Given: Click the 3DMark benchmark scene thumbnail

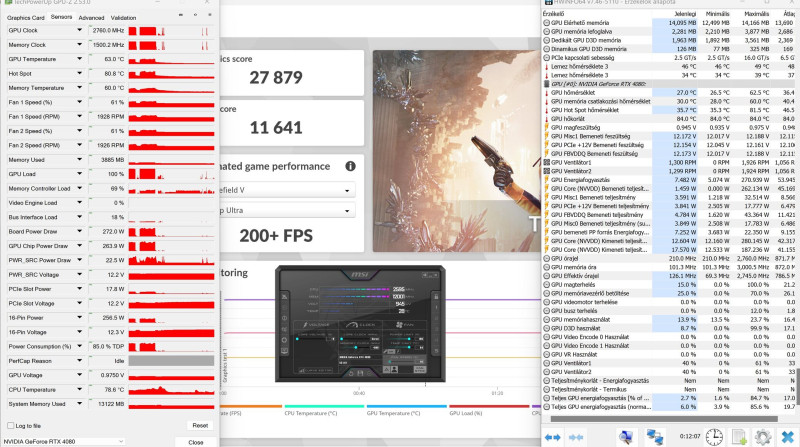Looking at the screenshot, I should pyautogui.click(x=457, y=151).
